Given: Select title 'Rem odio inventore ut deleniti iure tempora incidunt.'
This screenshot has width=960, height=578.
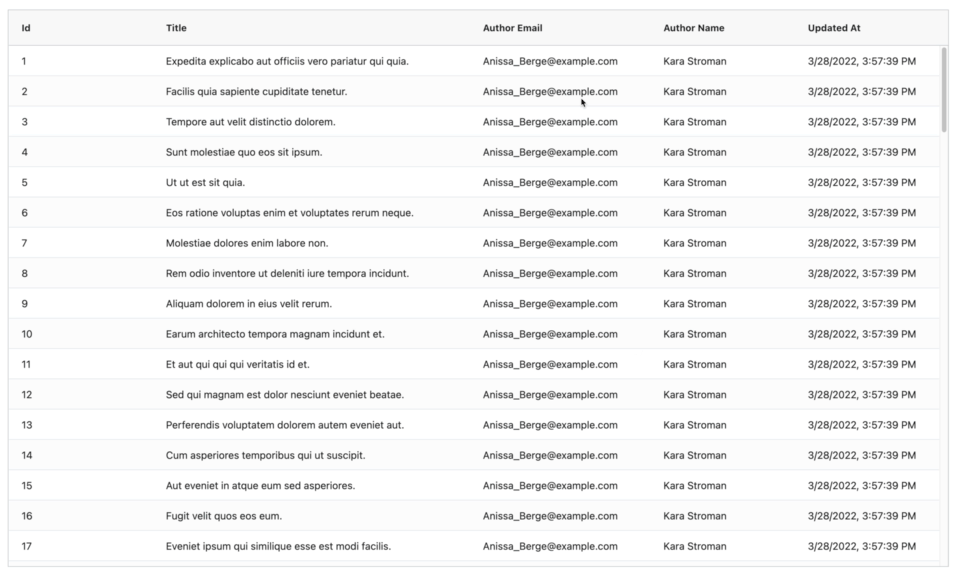Looking at the screenshot, I should [287, 274].
